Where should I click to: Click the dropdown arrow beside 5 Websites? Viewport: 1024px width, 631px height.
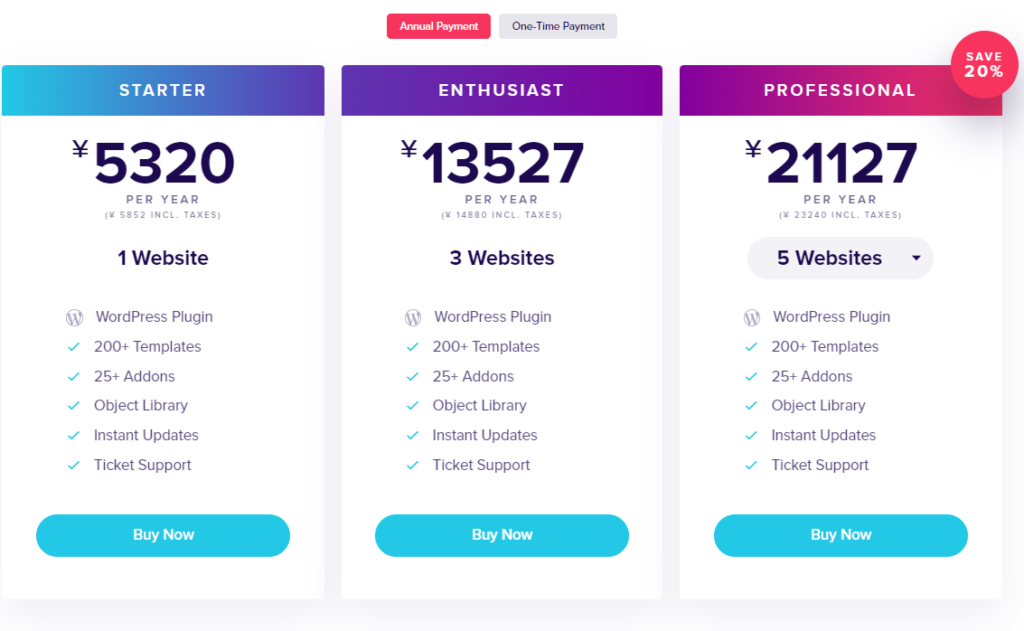[x=916, y=258]
